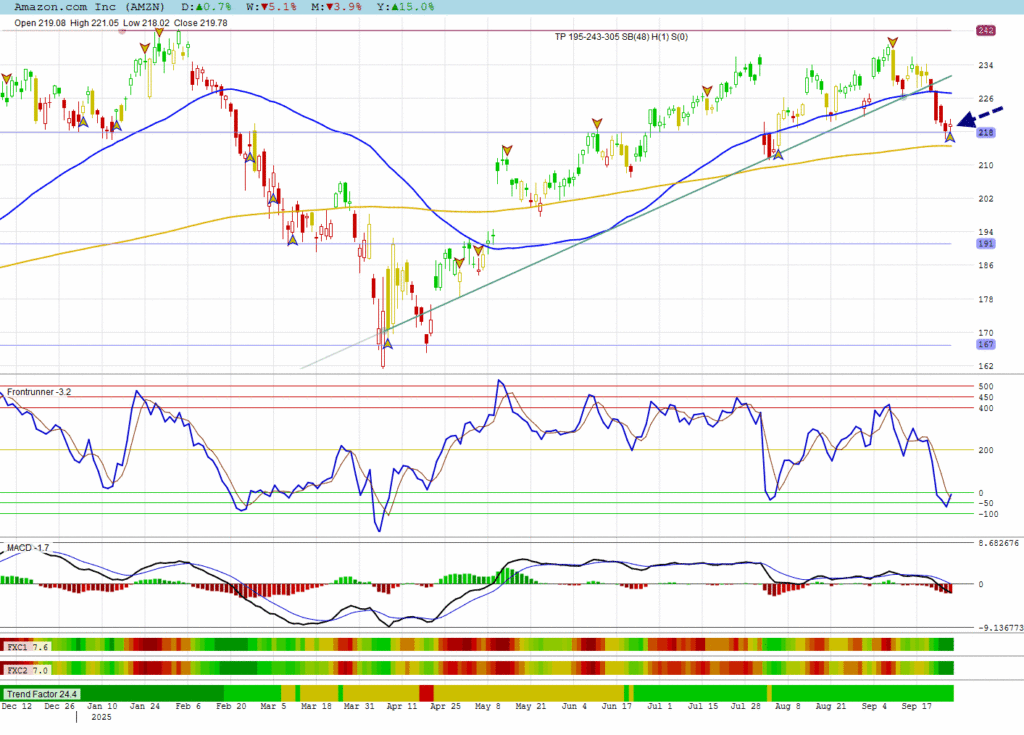Click the orange sell marker above the mid-May gap
1024x735 pixels.
[x=507, y=151]
